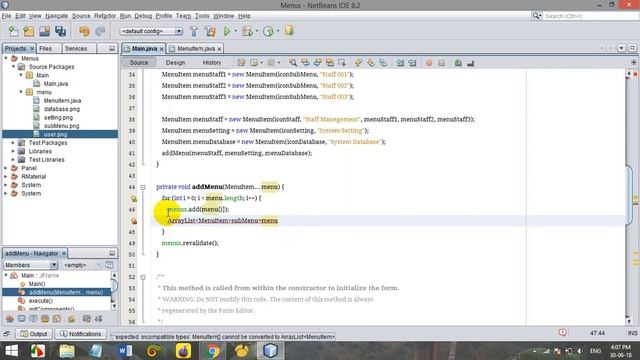Click the Search input field
The image size is (640, 360).
click(x=590, y=16)
